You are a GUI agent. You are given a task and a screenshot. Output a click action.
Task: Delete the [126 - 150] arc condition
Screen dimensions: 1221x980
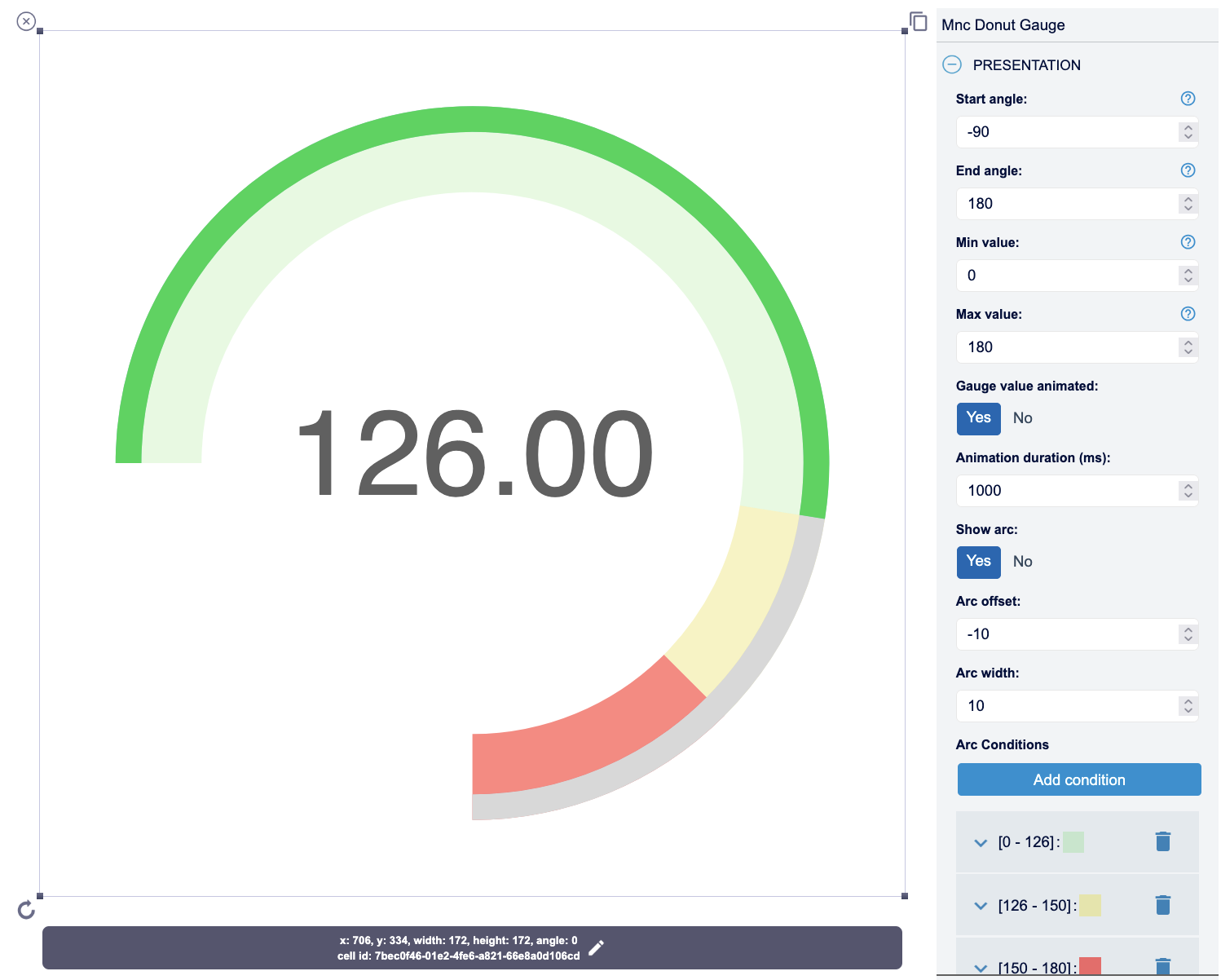[x=1163, y=905]
